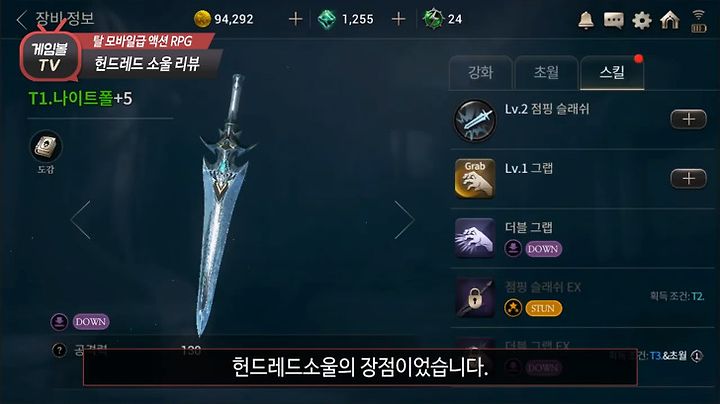
Task: Select the 스킬 tab
Action: click(612, 73)
